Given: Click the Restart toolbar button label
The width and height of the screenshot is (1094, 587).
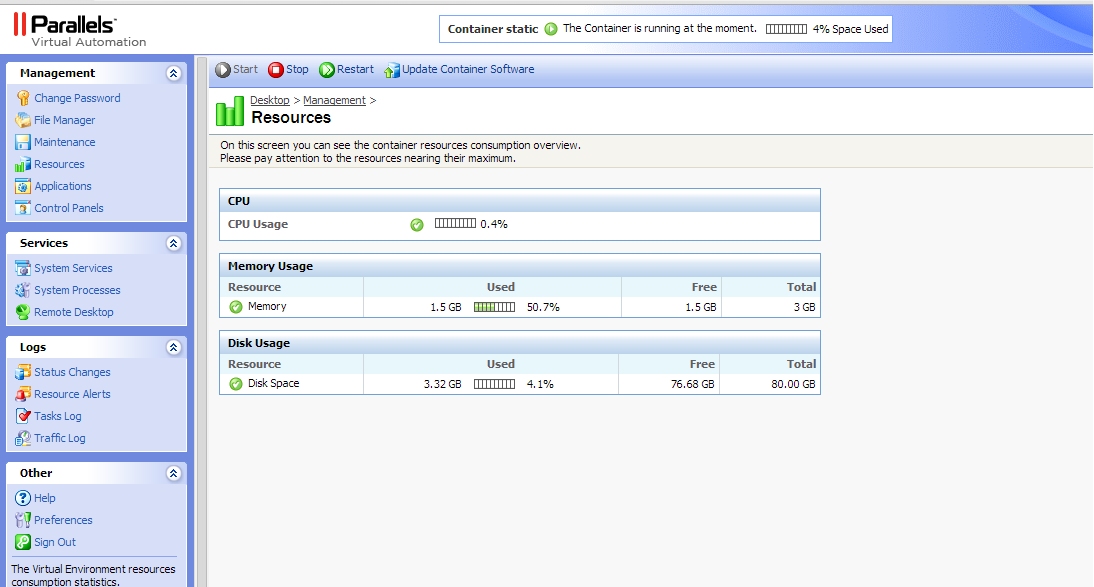Looking at the screenshot, I should coord(355,69).
